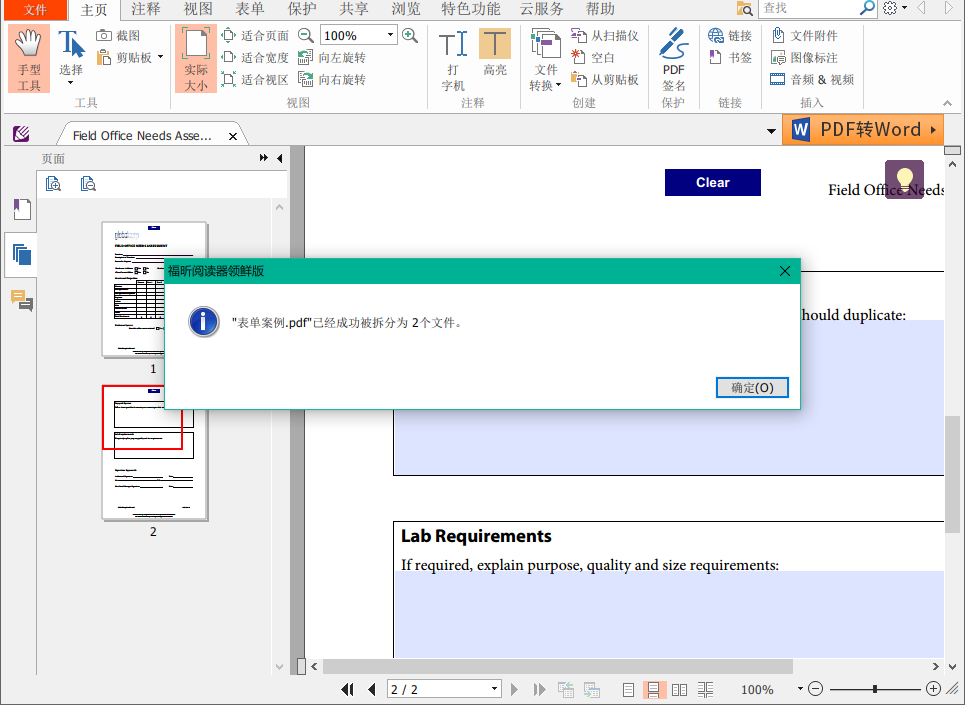Toggle Actual Size (实际大小) view
Viewport: 965px width, 705px height.
(196, 60)
